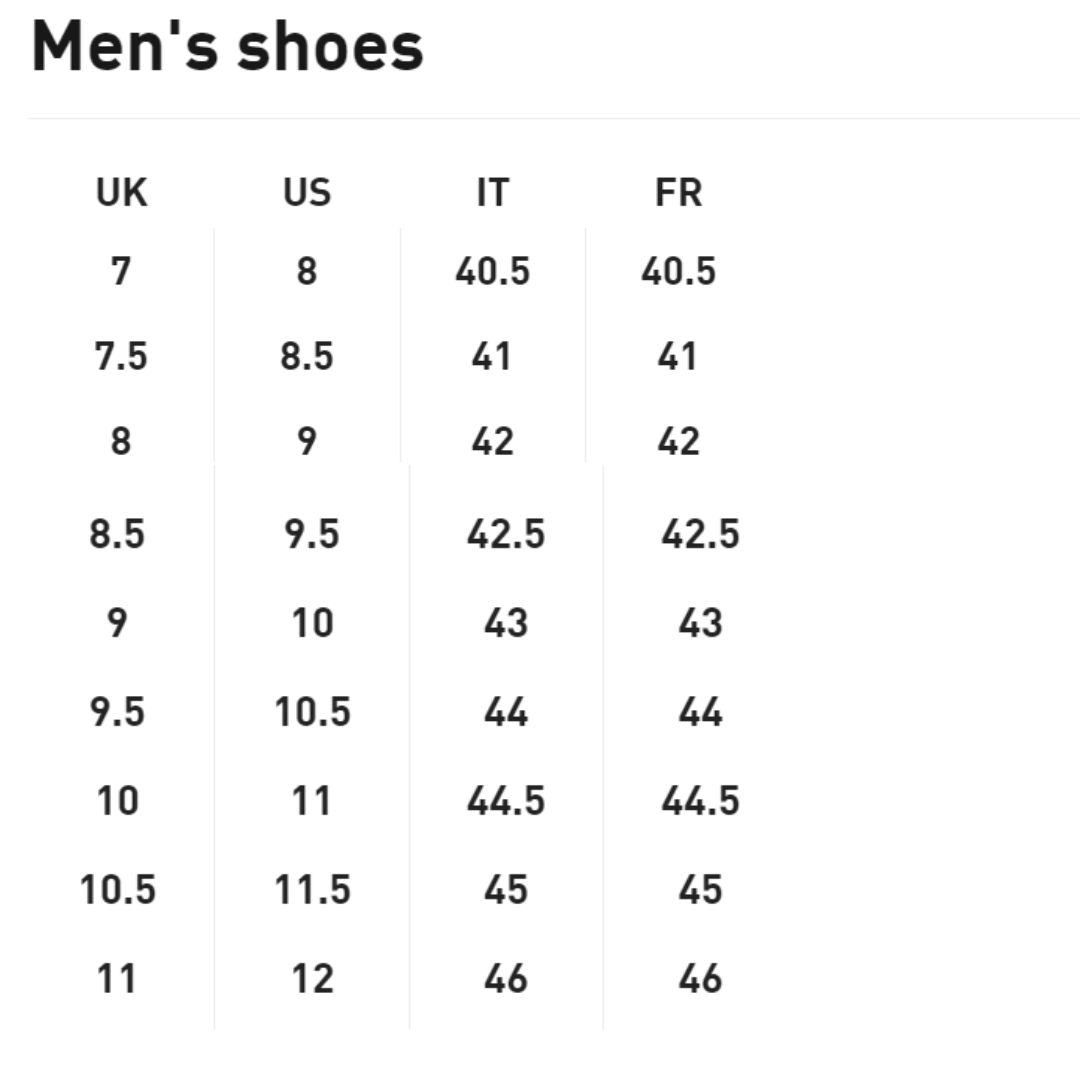Select IT size 44.5 cell
This screenshot has height=1080, width=1080.
pos(506,800)
